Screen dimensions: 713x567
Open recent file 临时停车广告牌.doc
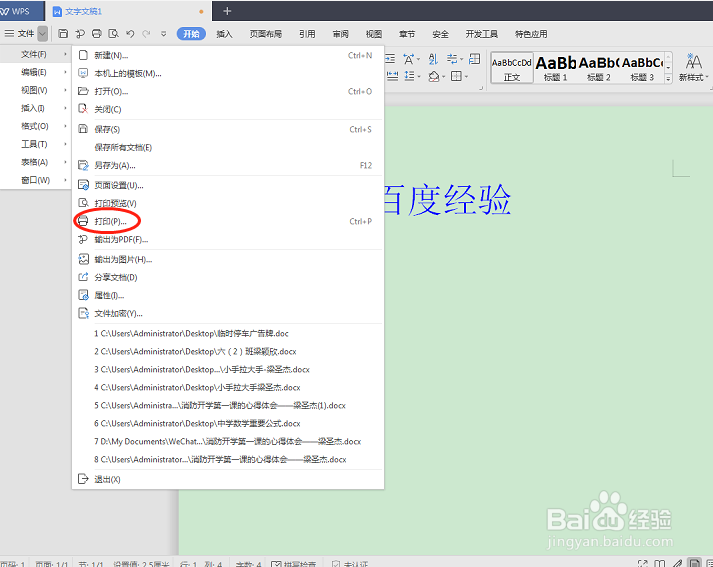coord(227,333)
